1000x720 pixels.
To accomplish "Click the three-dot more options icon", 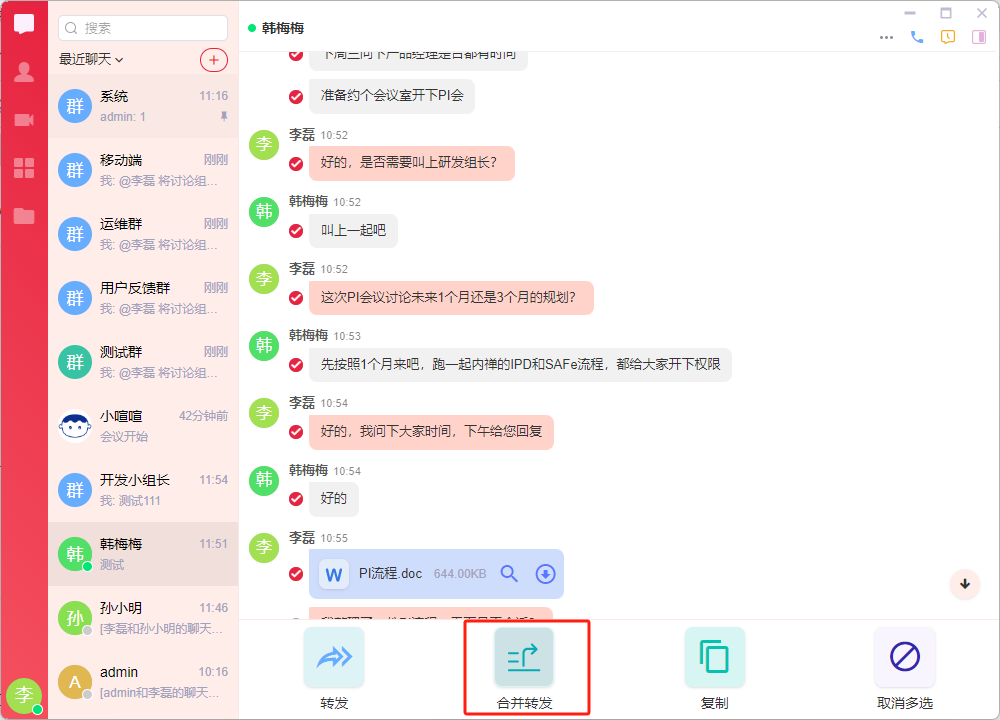I will (x=886, y=37).
